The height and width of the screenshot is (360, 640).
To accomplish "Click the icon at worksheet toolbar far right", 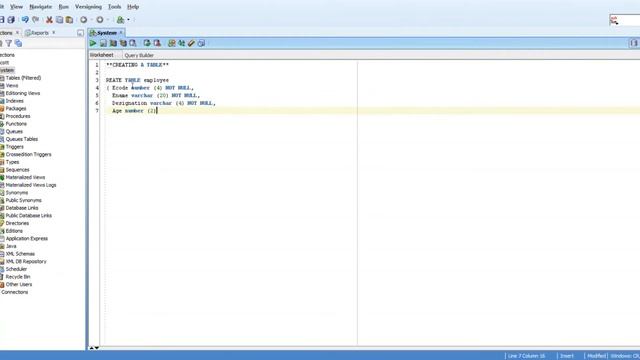I will click(x=634, y=43).
